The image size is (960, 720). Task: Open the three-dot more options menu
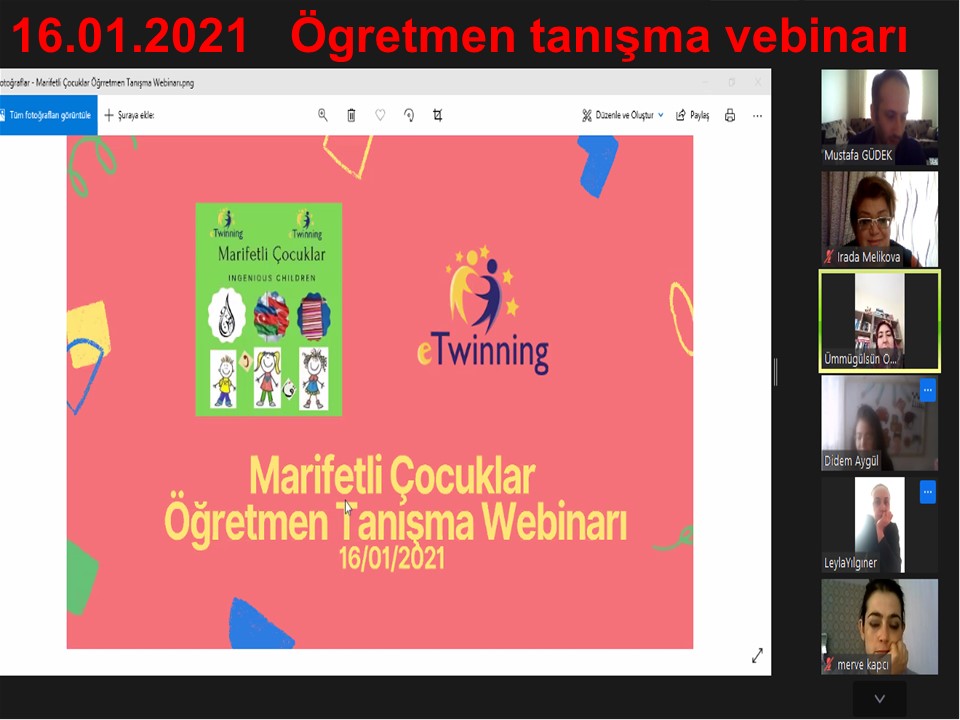pyautogui.click(x=757, y=116)
